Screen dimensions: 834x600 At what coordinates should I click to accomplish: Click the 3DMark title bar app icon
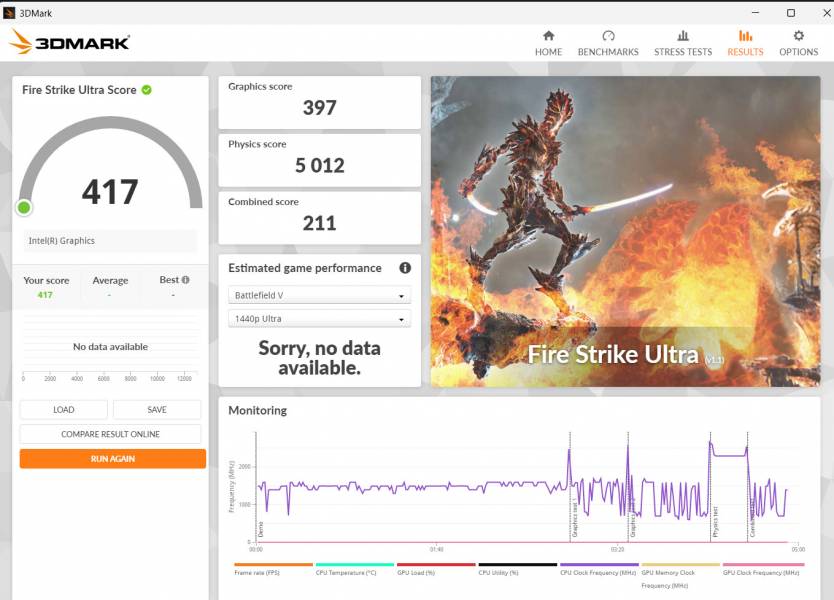9,13
